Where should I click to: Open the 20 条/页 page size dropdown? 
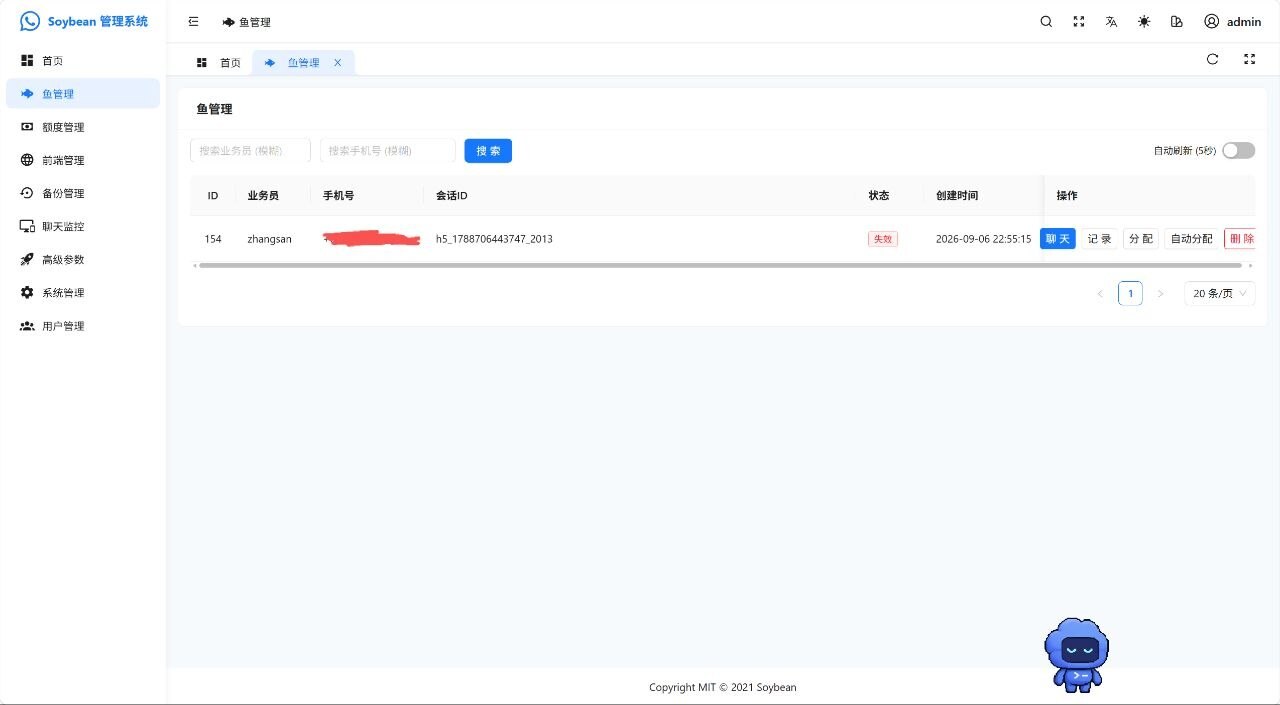pyautogui.click(x=1220, y=294)
